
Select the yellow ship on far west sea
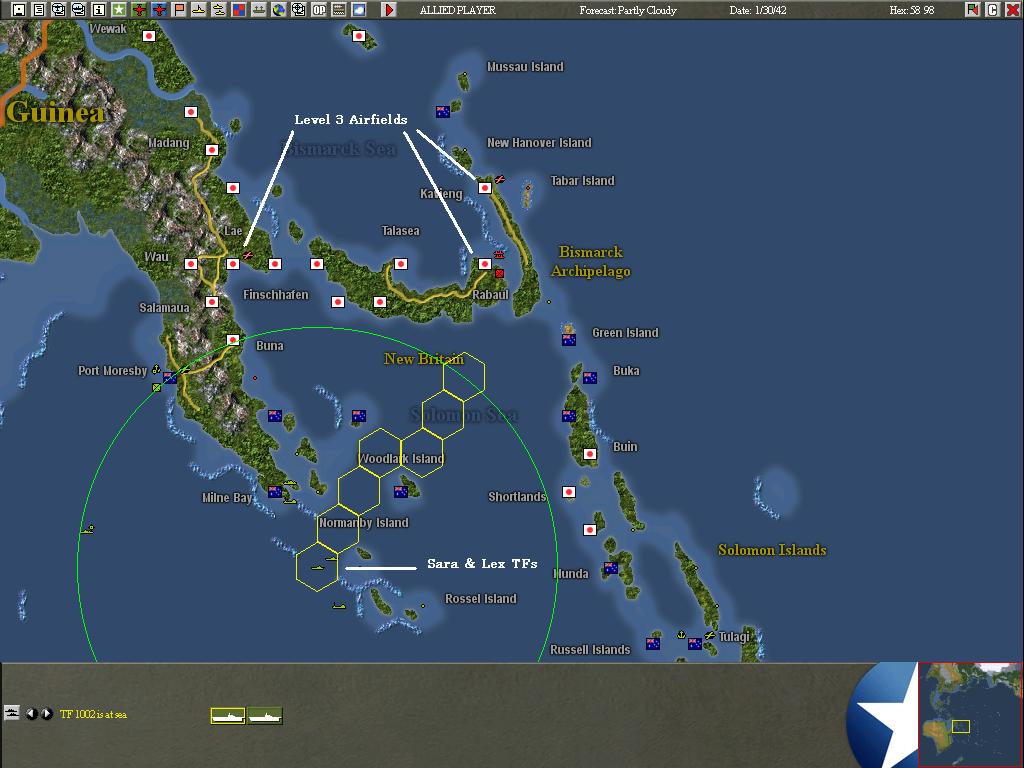tap(87, 530)
